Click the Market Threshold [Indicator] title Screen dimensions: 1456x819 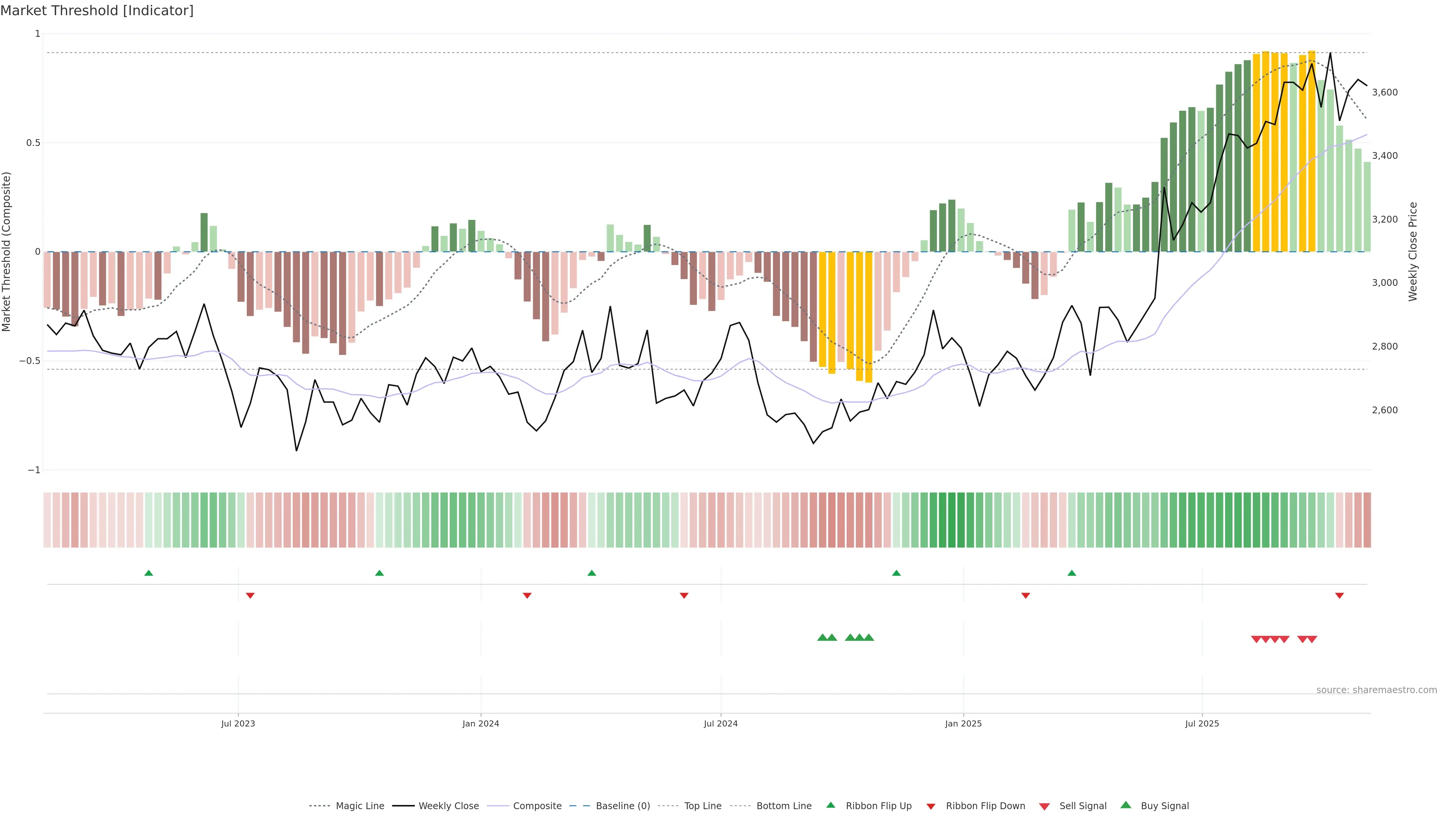[97, 11]
